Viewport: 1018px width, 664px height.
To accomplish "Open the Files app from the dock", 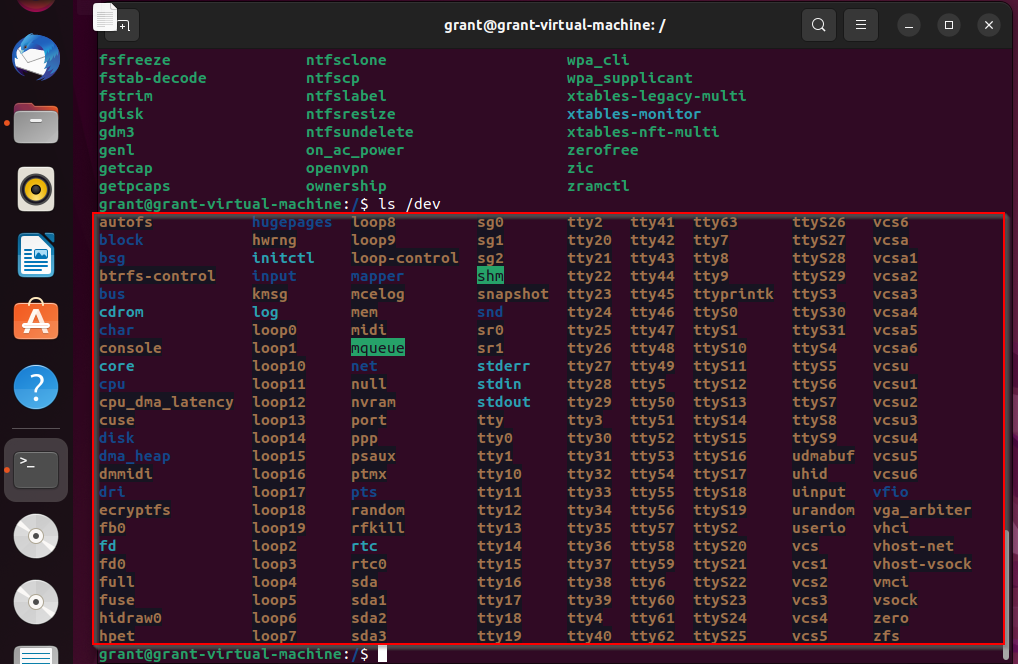I will pyautogui.click(x=36, y=123).
